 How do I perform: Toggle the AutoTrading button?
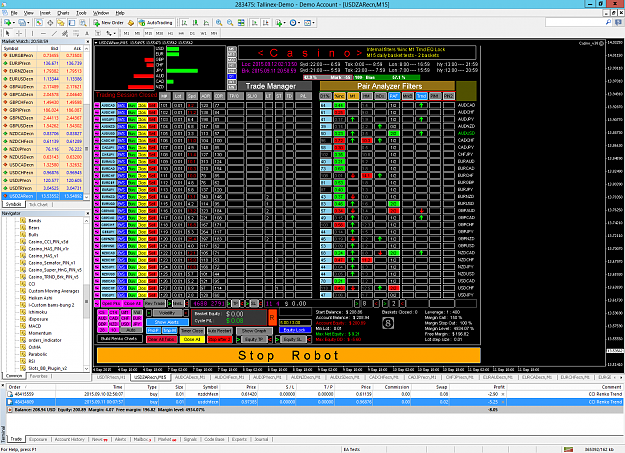click(156, 23)
